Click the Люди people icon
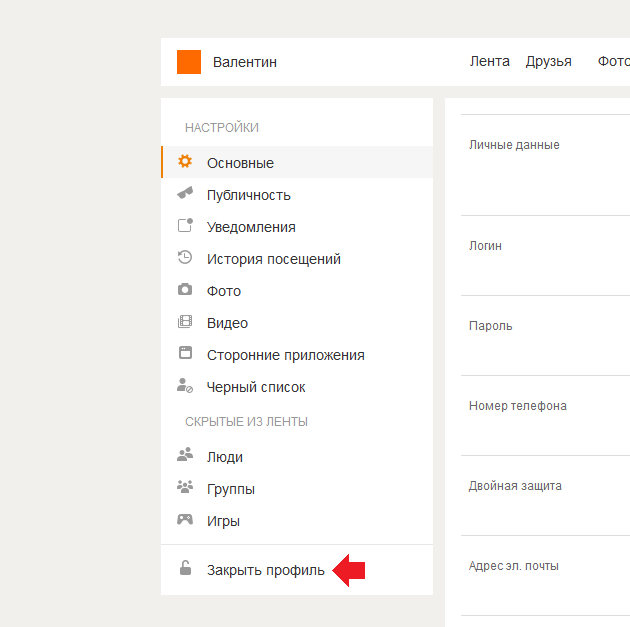This screenshot has height=627, width=630. click(185, 456)
